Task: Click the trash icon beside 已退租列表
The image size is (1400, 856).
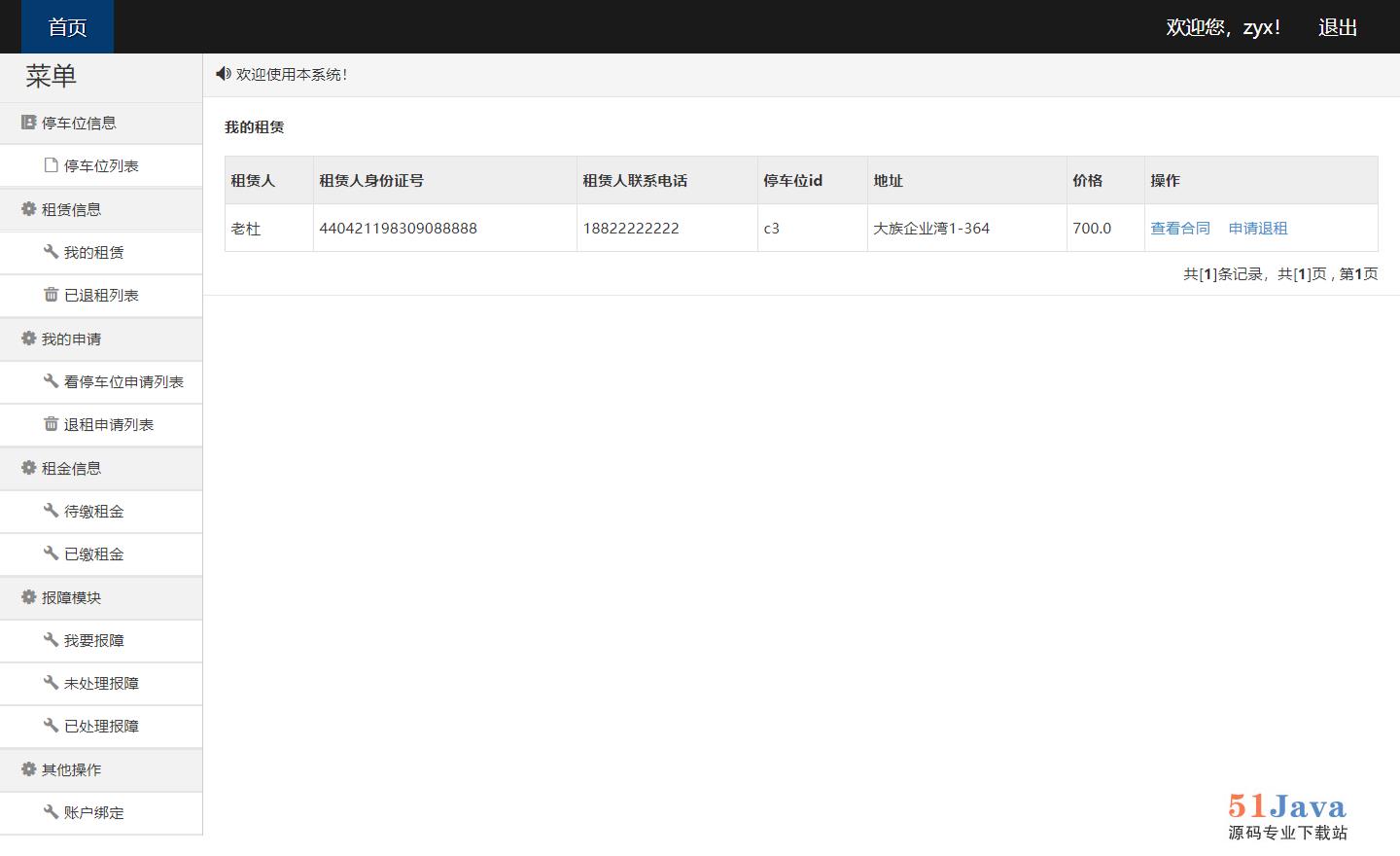Action: click(51, 295)
